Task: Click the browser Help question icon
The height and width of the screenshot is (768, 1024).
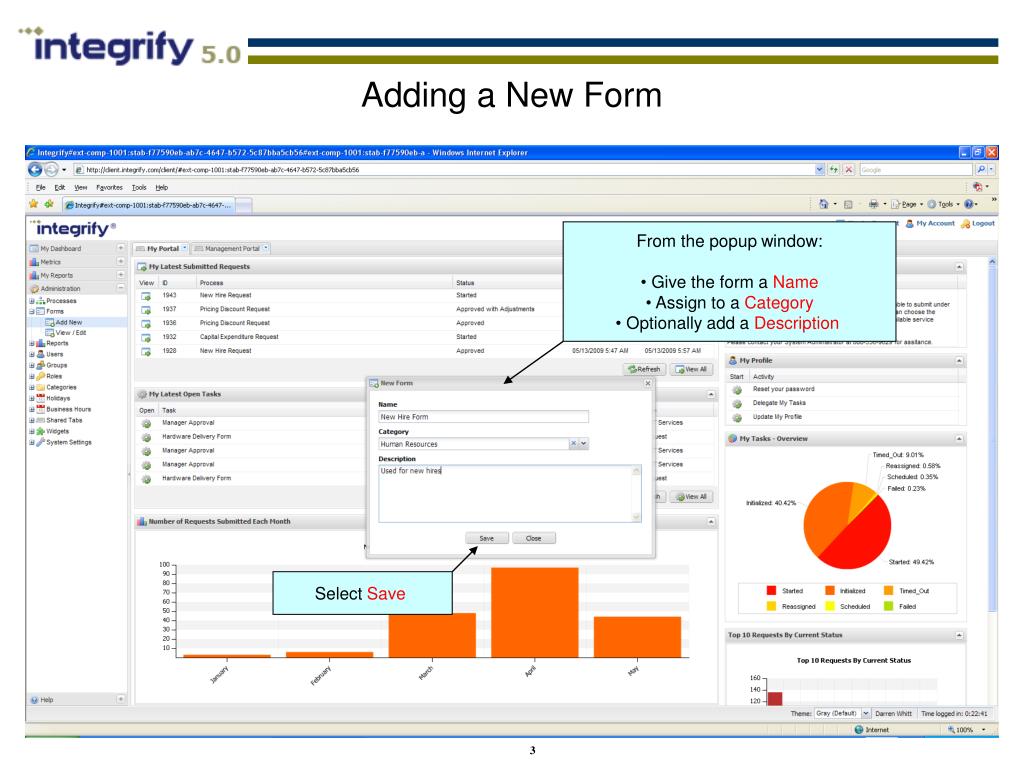Action: coord(968,204)
